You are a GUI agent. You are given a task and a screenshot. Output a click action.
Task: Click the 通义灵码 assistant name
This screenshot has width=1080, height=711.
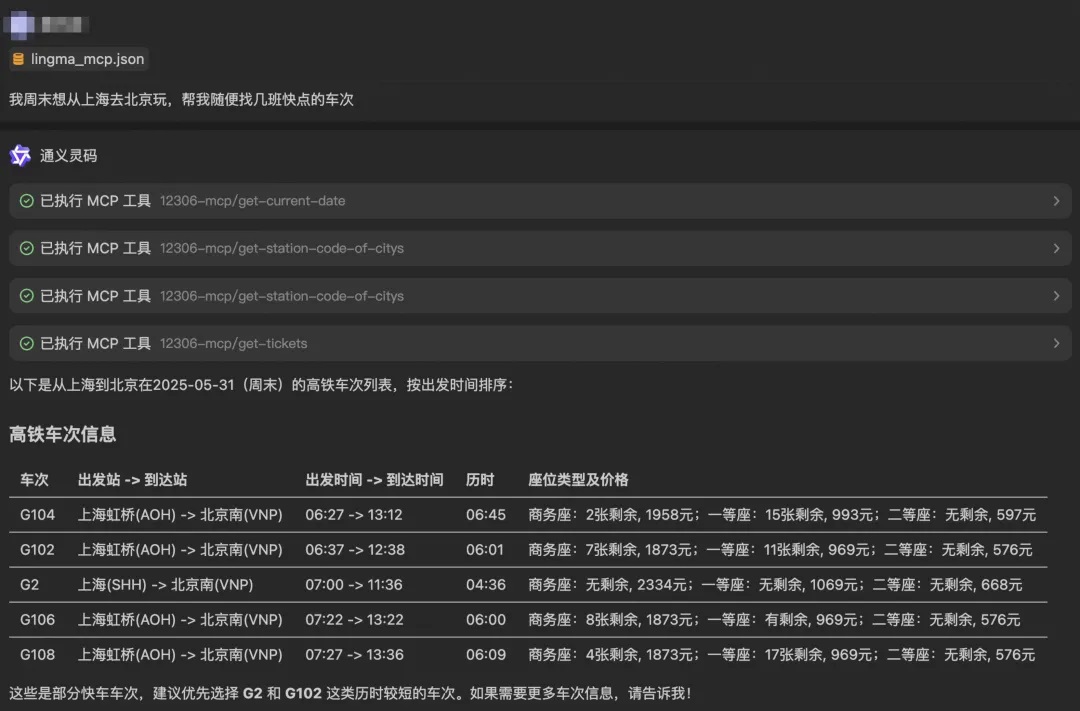68,156
